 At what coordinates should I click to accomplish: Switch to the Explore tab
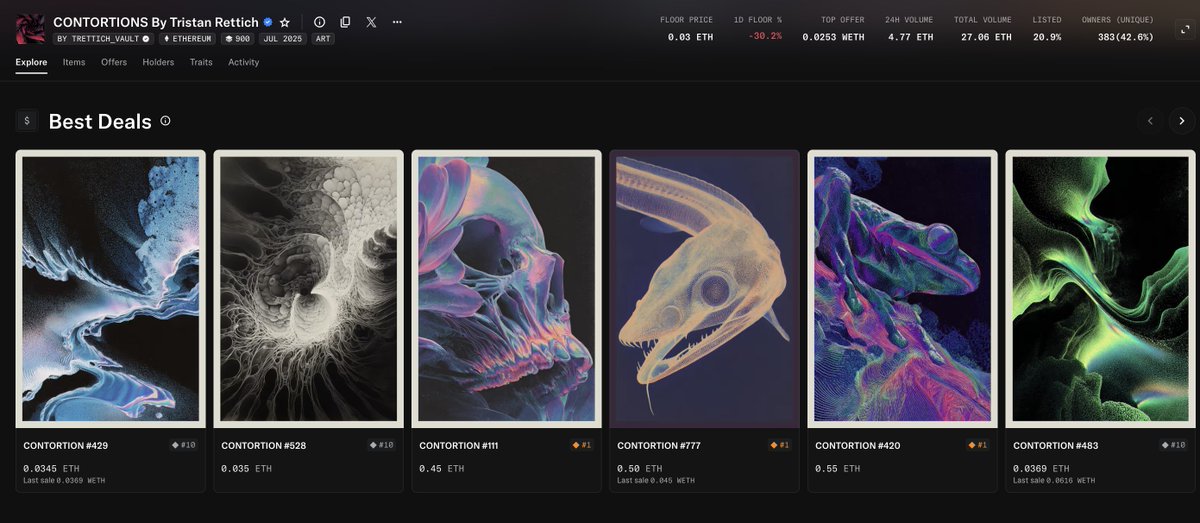(x=31, y=62)
